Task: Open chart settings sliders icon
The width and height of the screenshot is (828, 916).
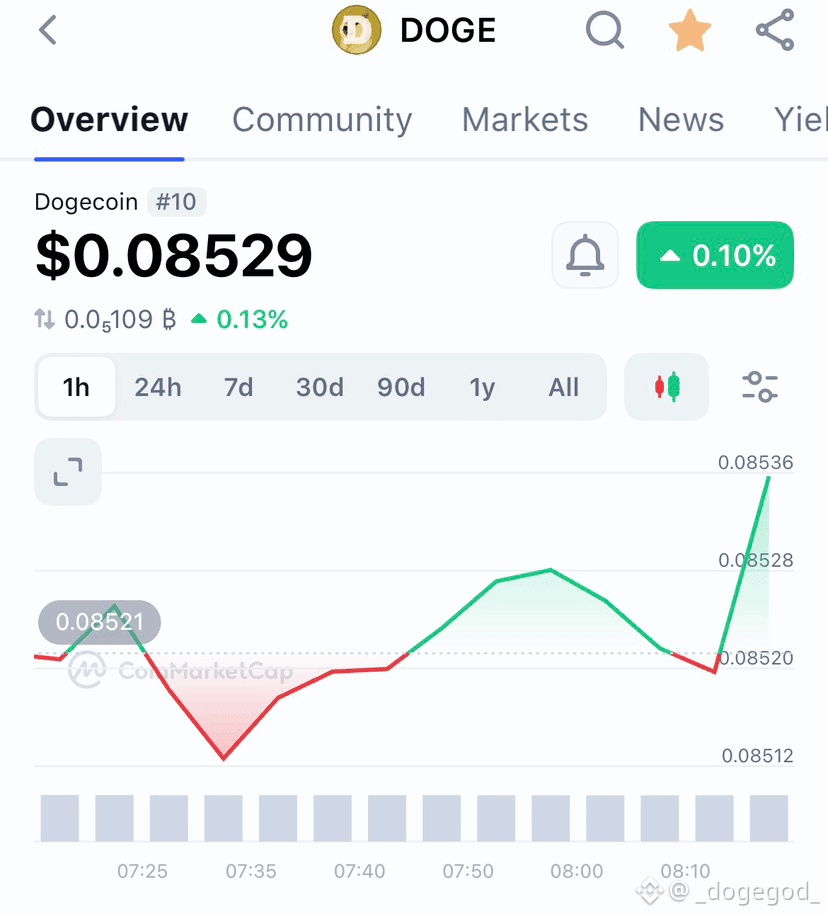Action: coord(760,387)
